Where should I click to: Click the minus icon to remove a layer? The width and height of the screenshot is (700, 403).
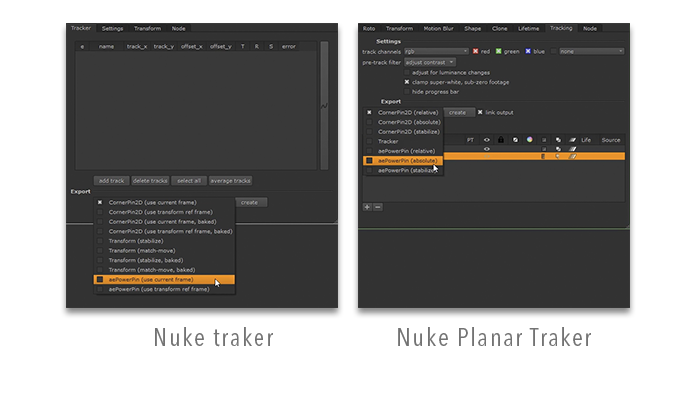378,207
